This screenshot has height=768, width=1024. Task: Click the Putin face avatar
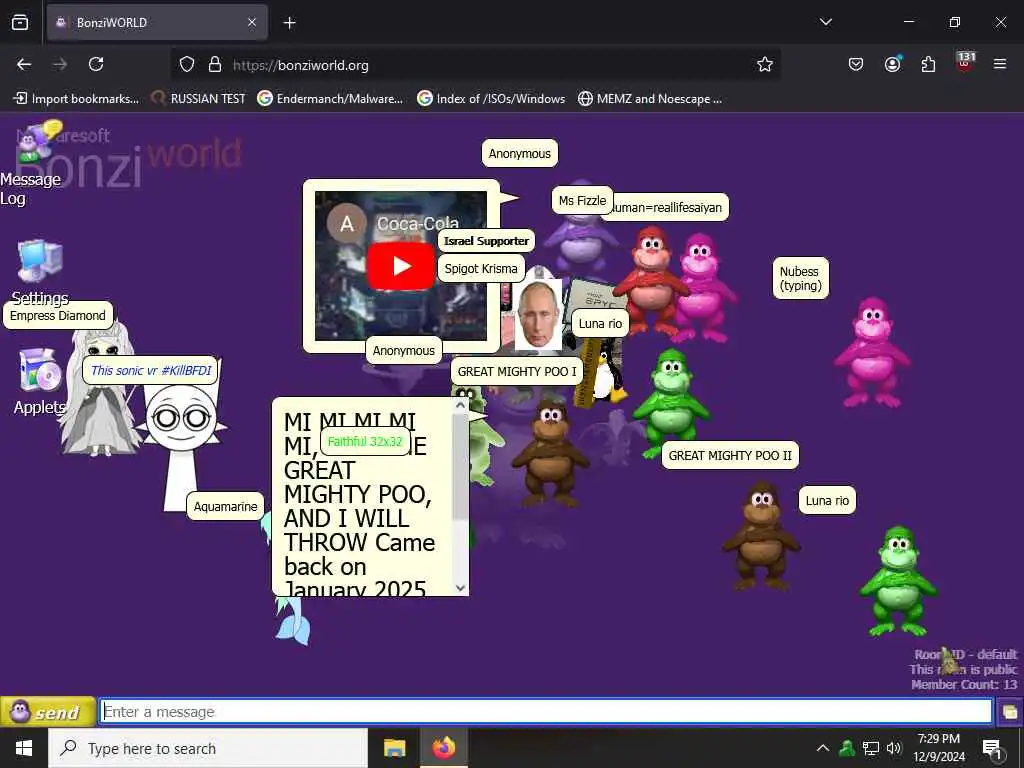[538, 315]
